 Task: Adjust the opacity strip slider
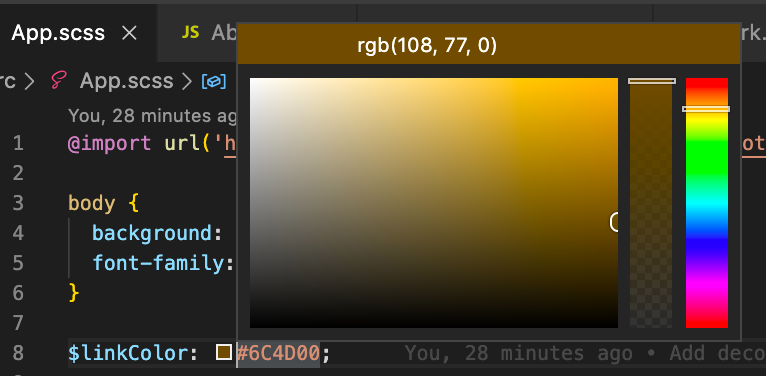[651, 203]
